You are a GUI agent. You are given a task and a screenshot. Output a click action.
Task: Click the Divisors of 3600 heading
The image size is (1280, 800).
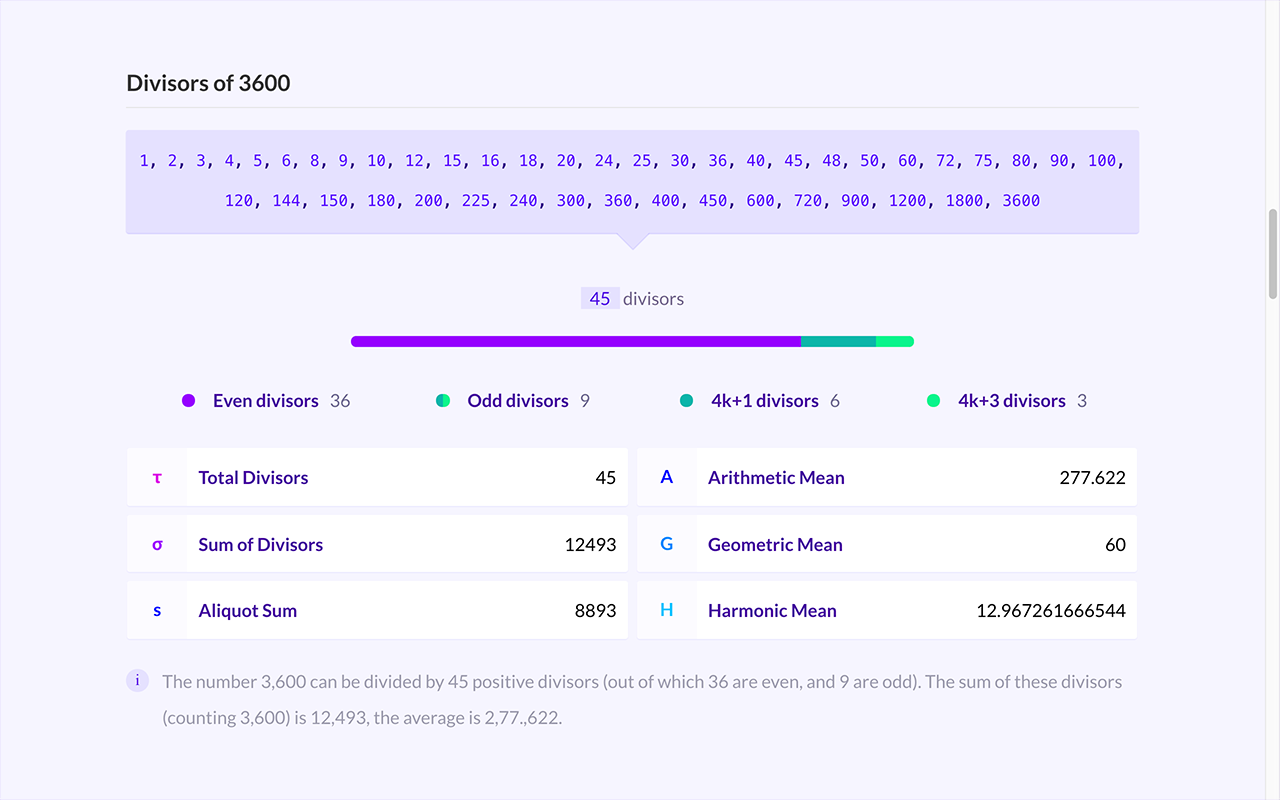(208, 83)
